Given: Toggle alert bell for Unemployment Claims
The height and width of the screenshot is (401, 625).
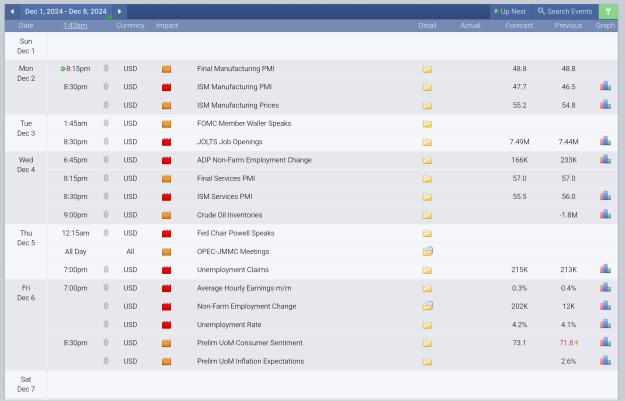Looking at the screenshot, I should [x=106, y=269].
